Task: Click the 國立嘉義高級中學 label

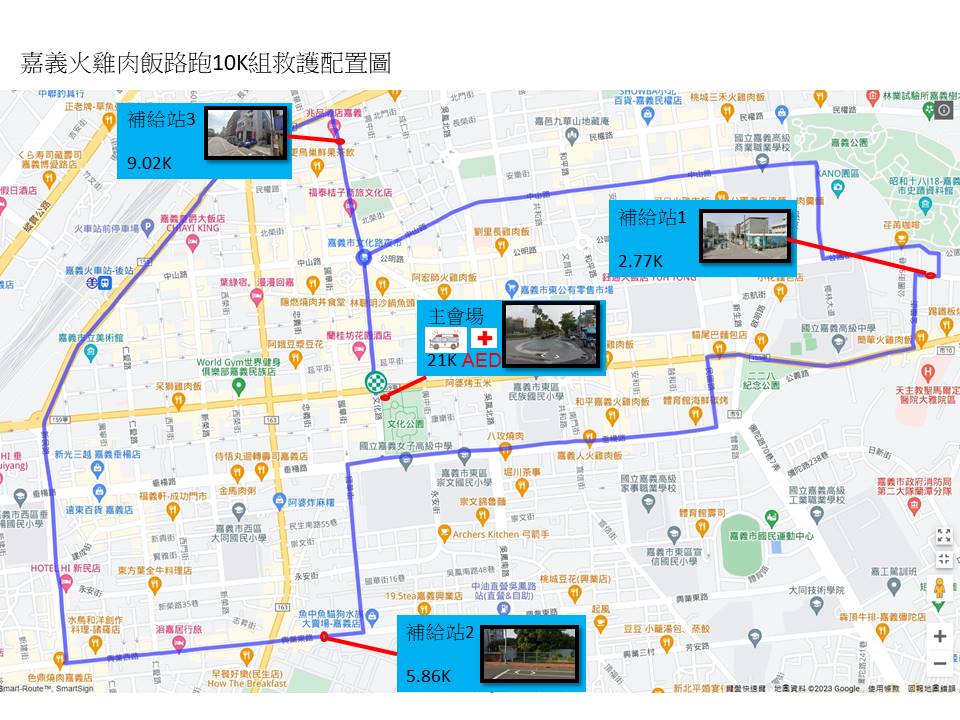Action: [838, 328]
